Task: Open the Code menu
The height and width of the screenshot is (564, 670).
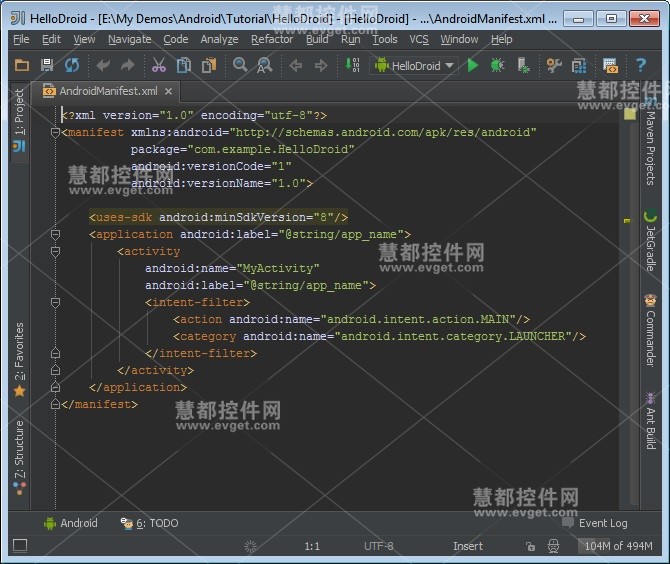Action: 176,39
